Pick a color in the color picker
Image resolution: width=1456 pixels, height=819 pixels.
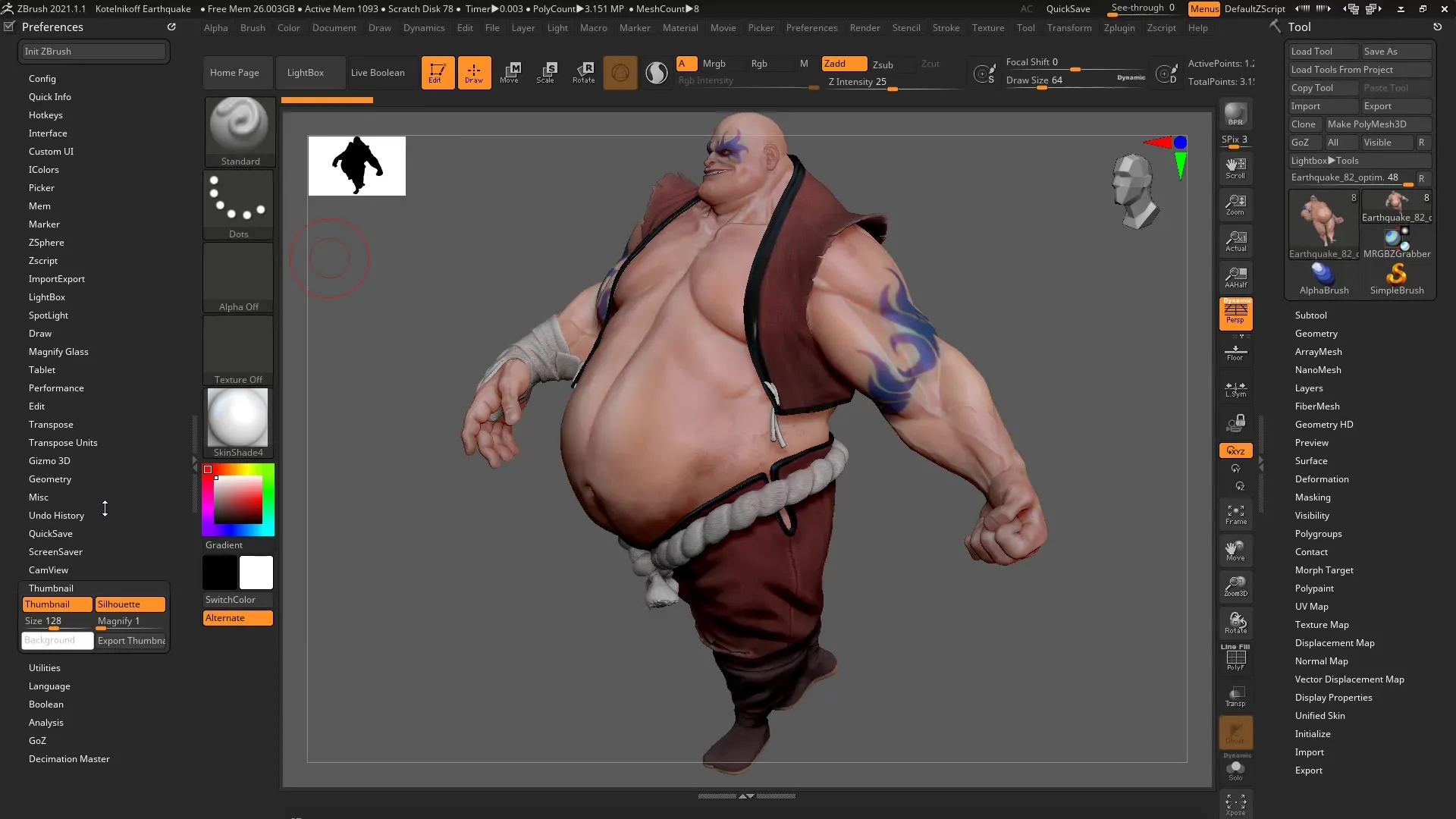[238, 500]
